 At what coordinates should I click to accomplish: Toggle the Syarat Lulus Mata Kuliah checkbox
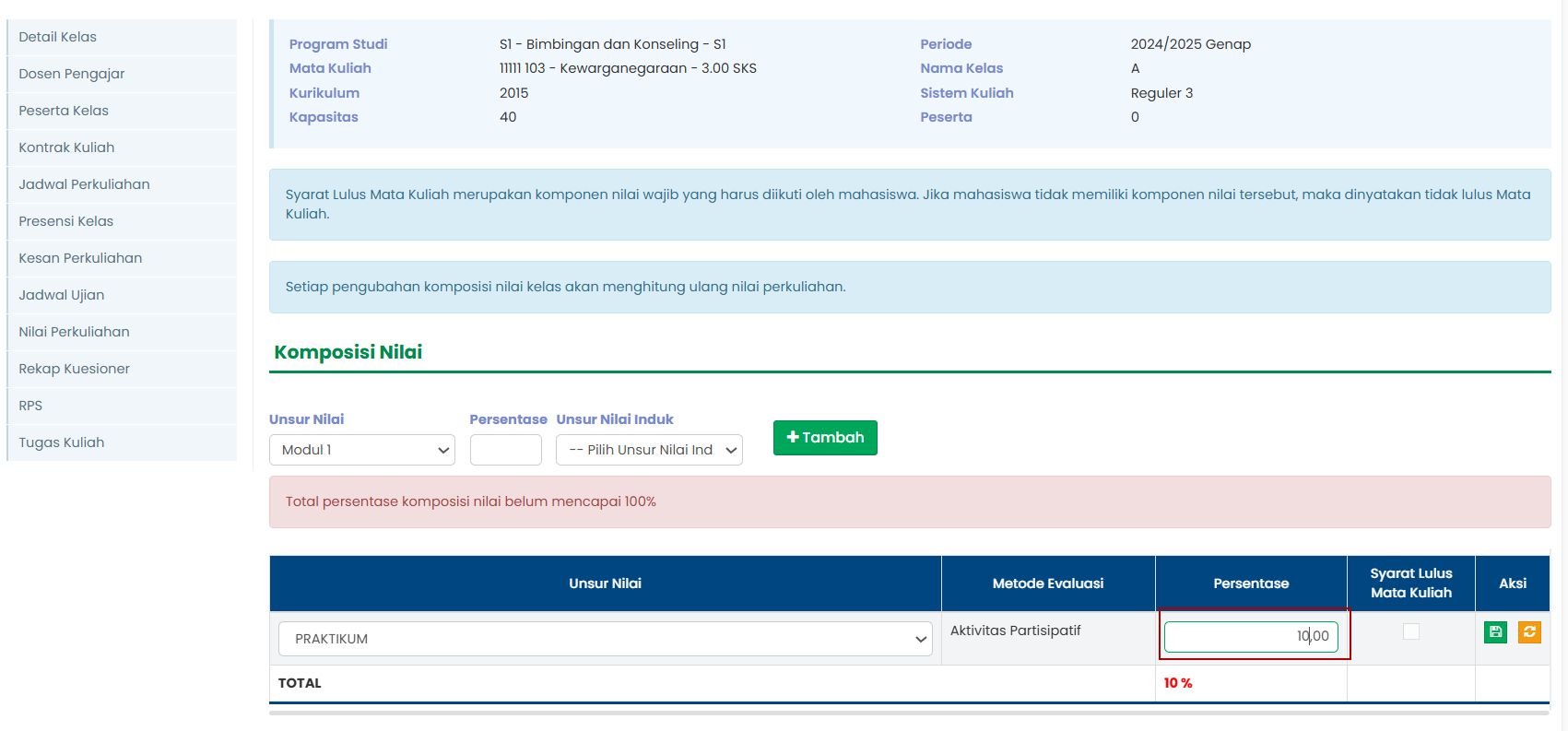1410,631
